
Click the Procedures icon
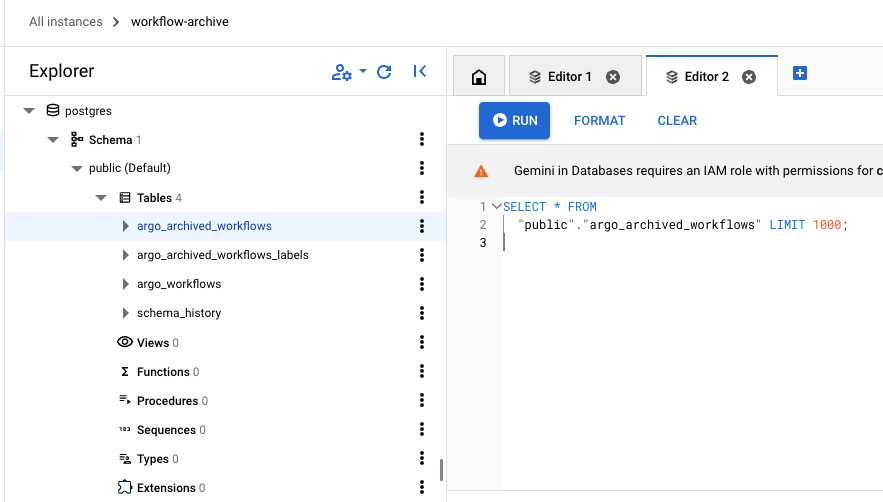click(124, 400)
